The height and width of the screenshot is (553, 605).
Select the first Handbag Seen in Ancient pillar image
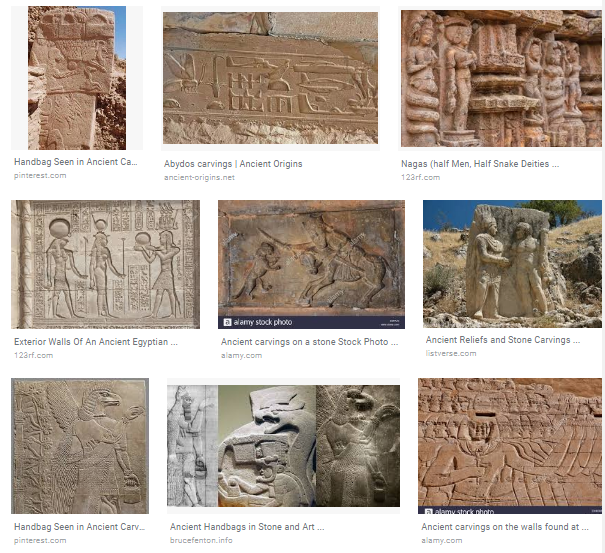[77, 78]
